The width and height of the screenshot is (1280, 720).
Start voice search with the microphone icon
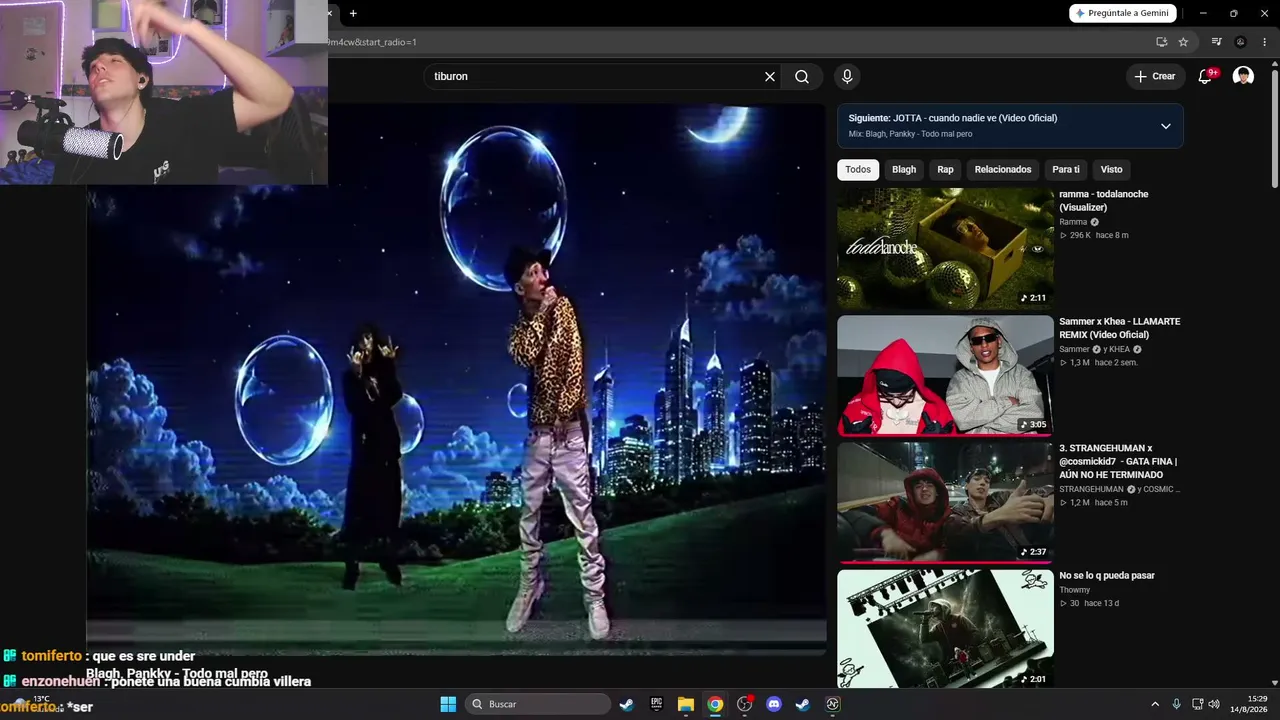coord(847,76)
